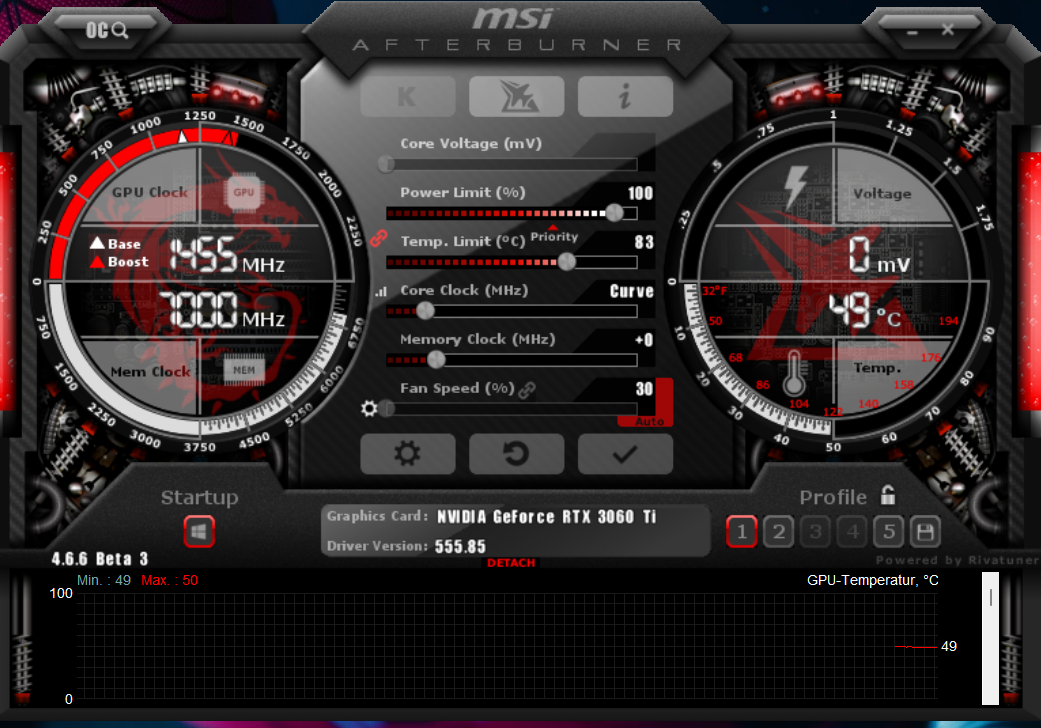Click the Memory Clock slider handle

(436, 360)
